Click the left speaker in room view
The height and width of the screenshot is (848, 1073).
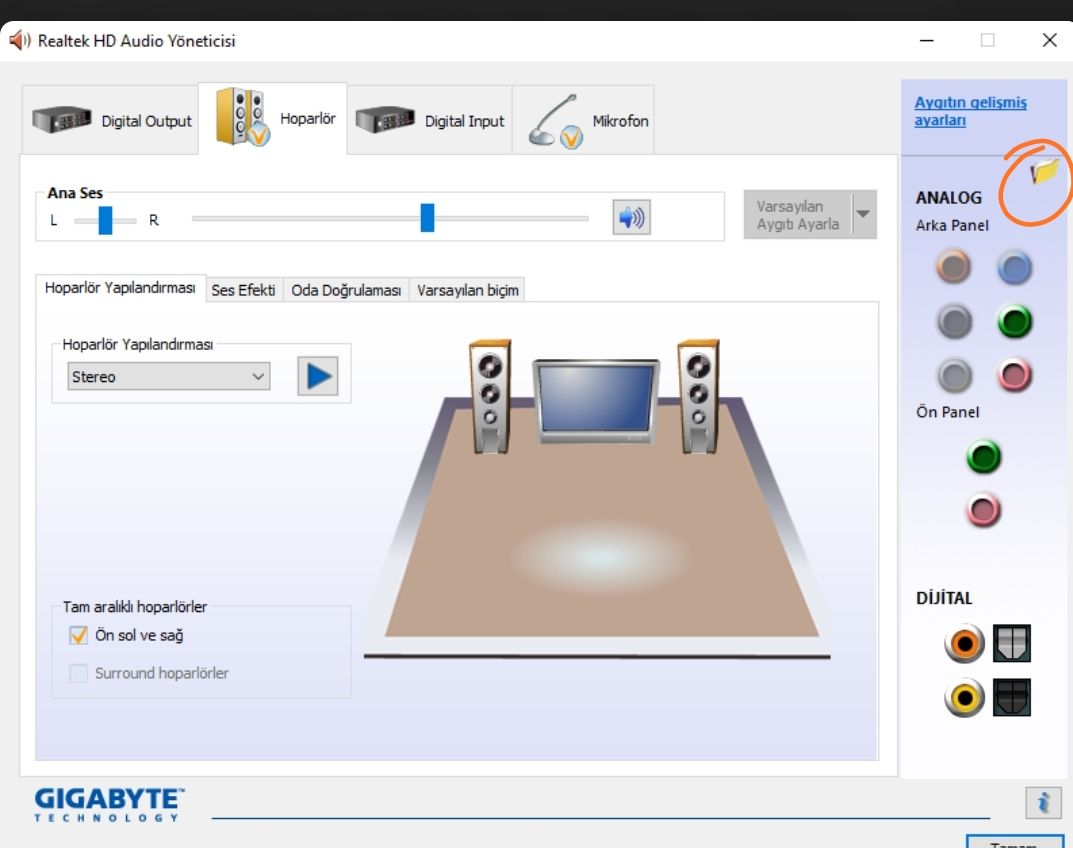[490, 396]
